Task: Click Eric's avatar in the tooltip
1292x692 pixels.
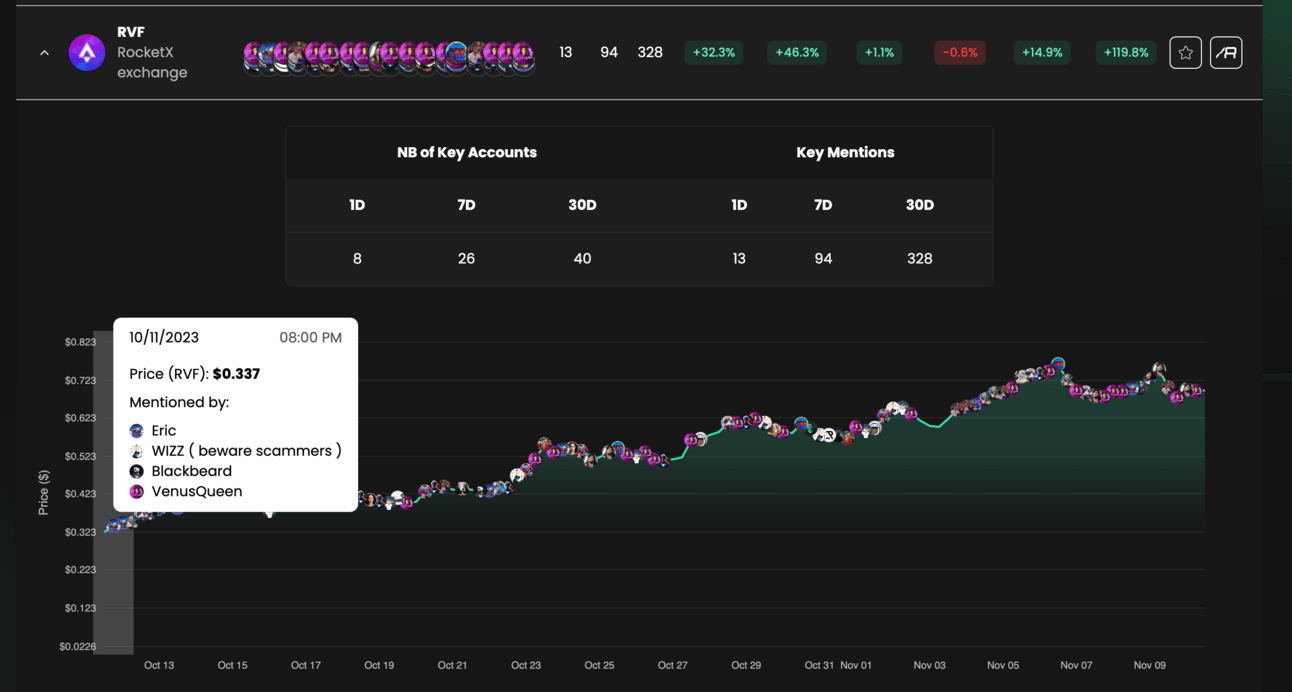Action: click(x=137, y=431)
